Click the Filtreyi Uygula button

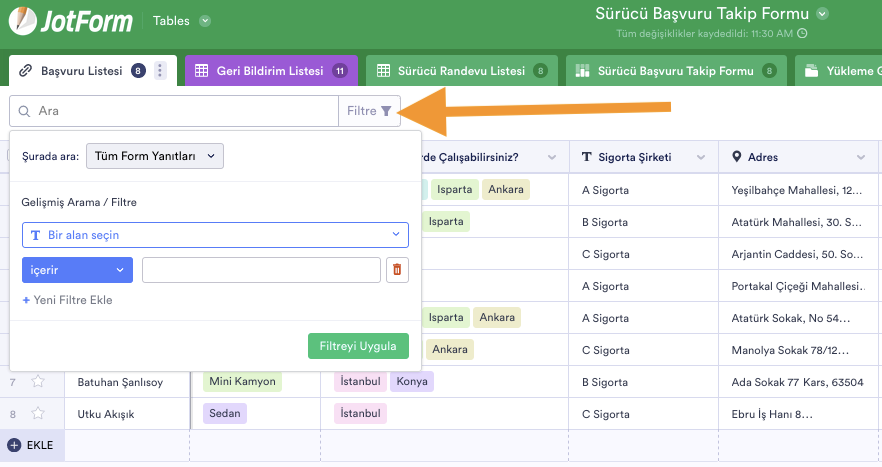click(358, 346)
